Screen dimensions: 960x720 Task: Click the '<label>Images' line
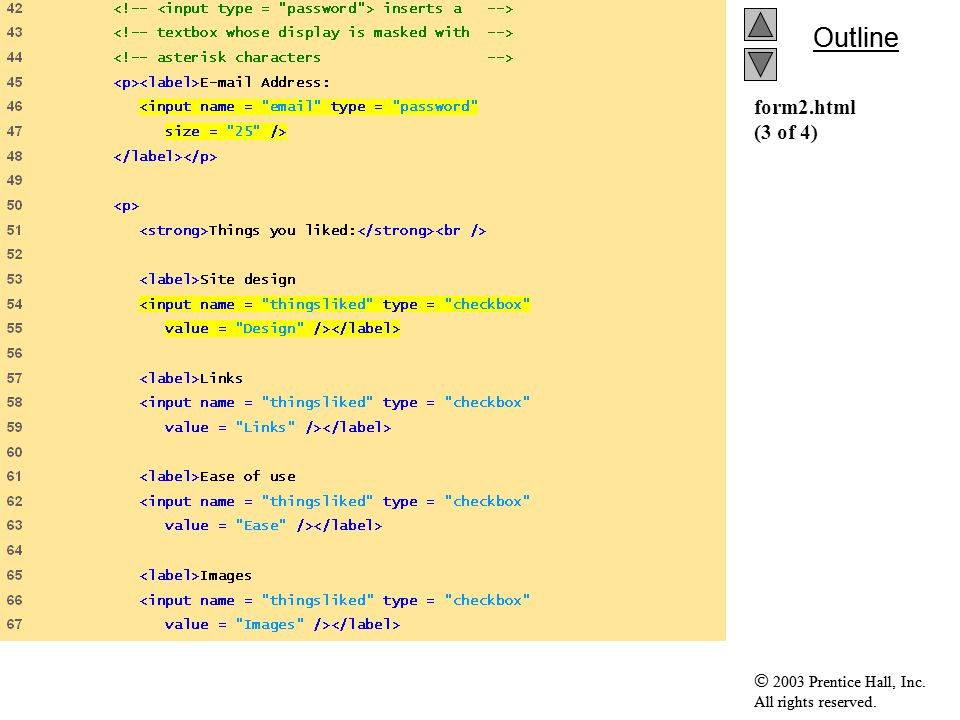(x=195, y=576)
